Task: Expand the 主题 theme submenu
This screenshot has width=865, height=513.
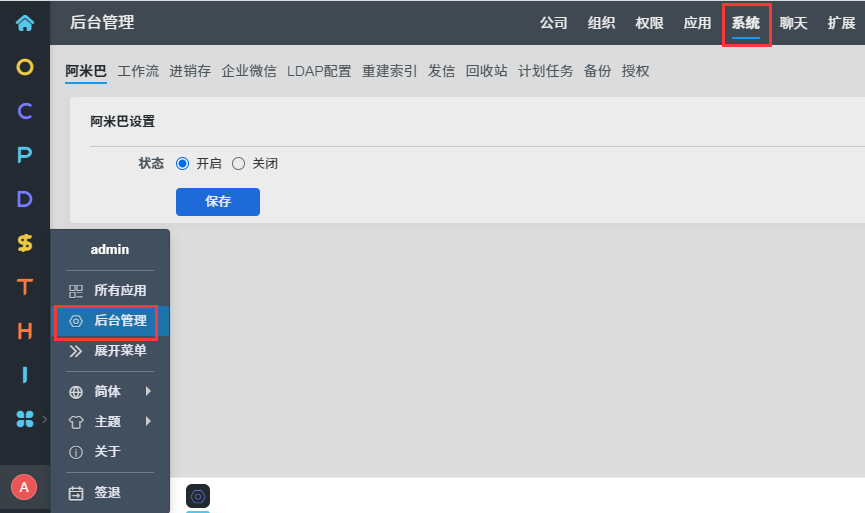Action: pyautogui.click(x=110, y=422)
